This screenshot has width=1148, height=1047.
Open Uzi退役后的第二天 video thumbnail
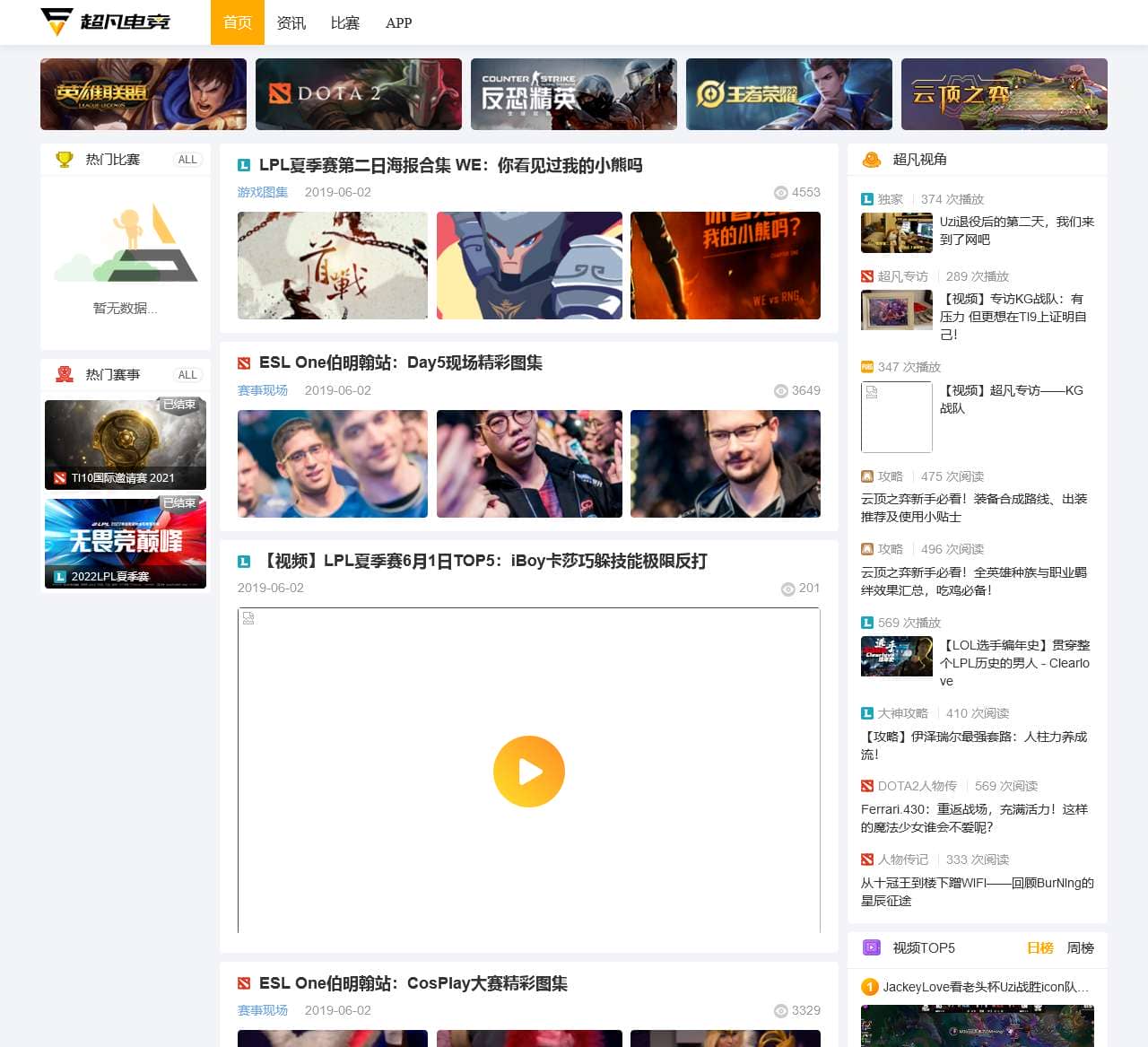click(x=897, y=233)
